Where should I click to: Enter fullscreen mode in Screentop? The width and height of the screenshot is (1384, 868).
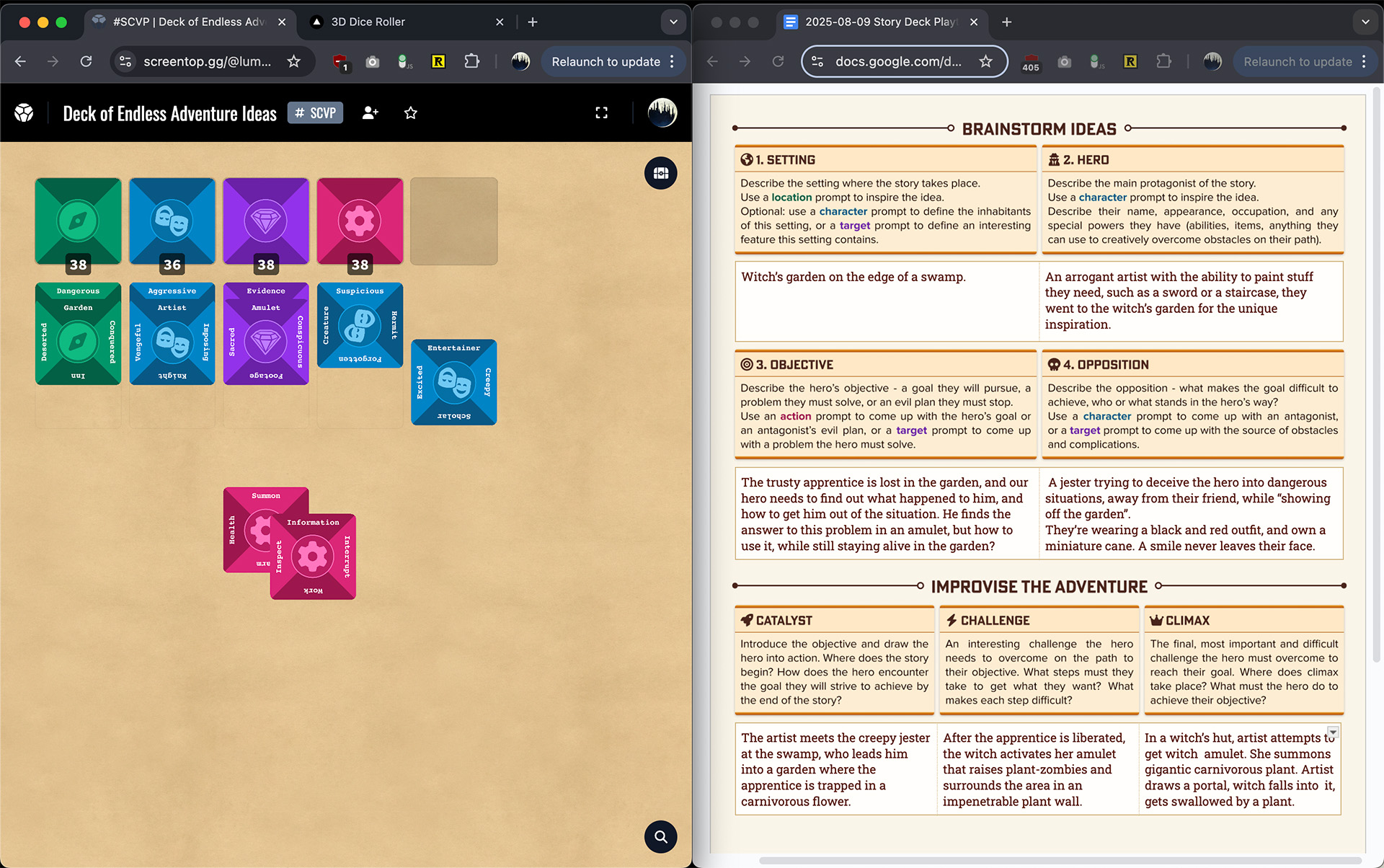coord(601,113)
